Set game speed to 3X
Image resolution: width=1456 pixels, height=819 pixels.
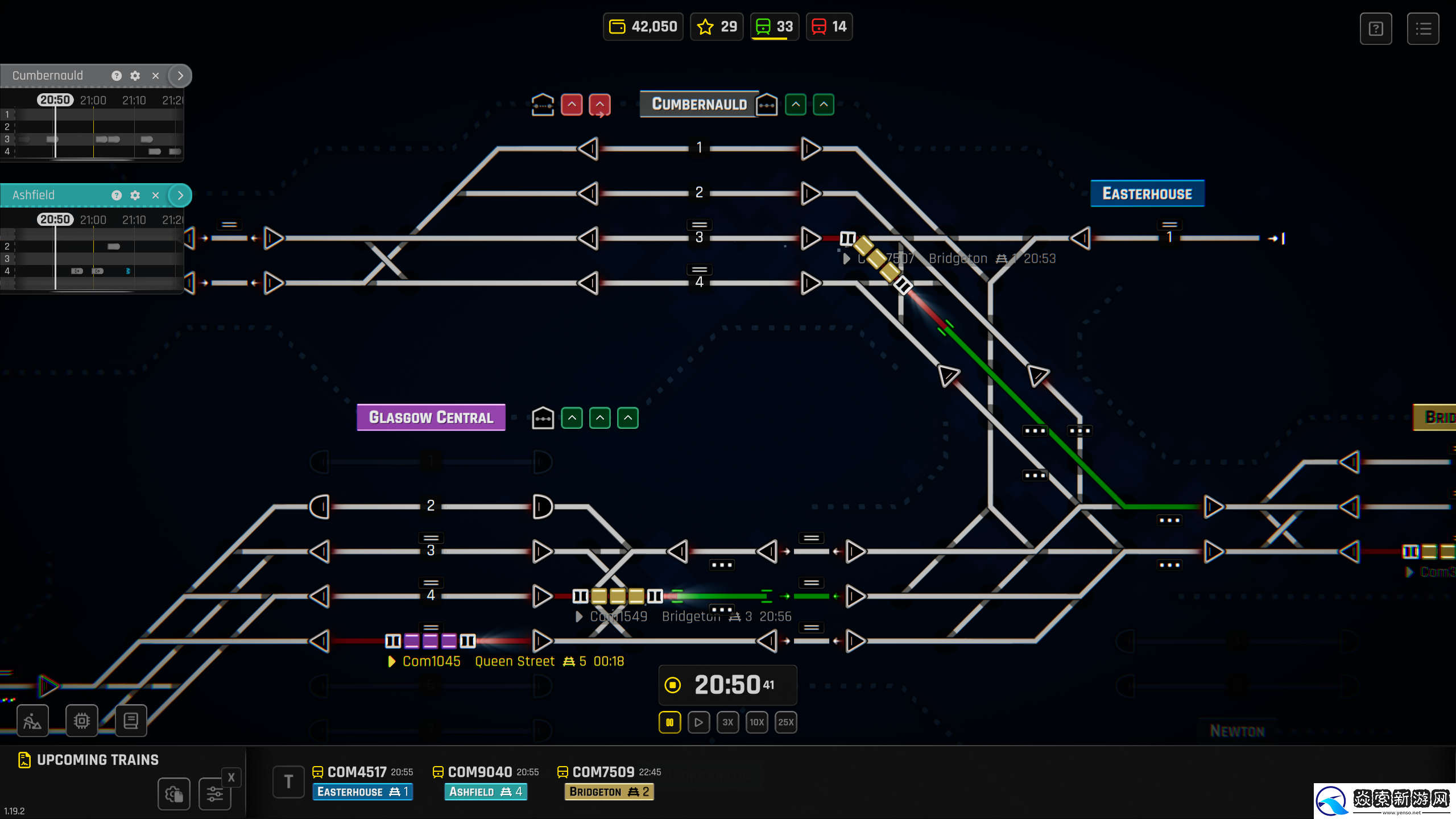(x=727, y=722)
